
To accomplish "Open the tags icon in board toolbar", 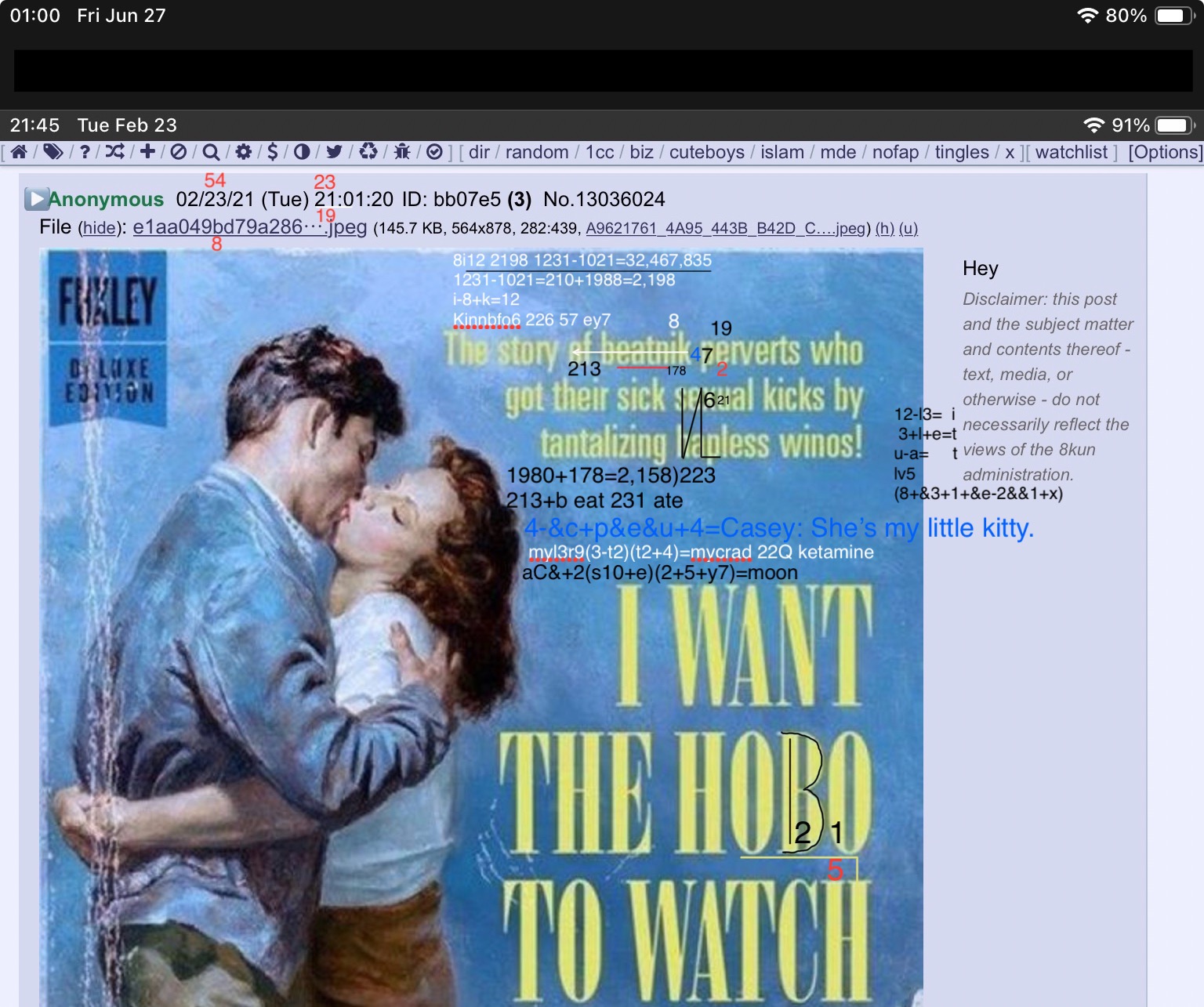I will click(53, 152).
